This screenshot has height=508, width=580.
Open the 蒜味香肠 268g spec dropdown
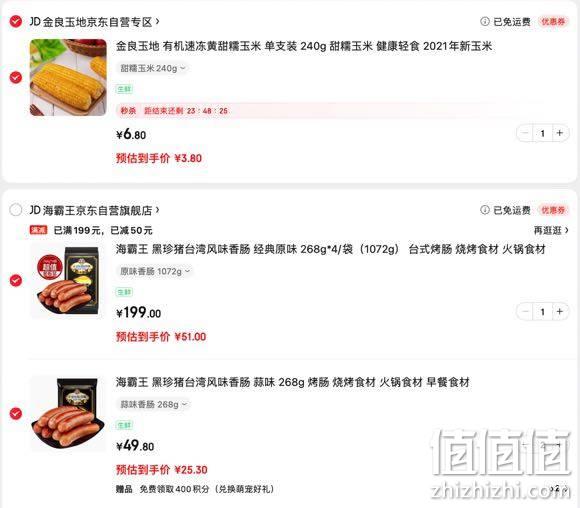click(x=154, y=404)
